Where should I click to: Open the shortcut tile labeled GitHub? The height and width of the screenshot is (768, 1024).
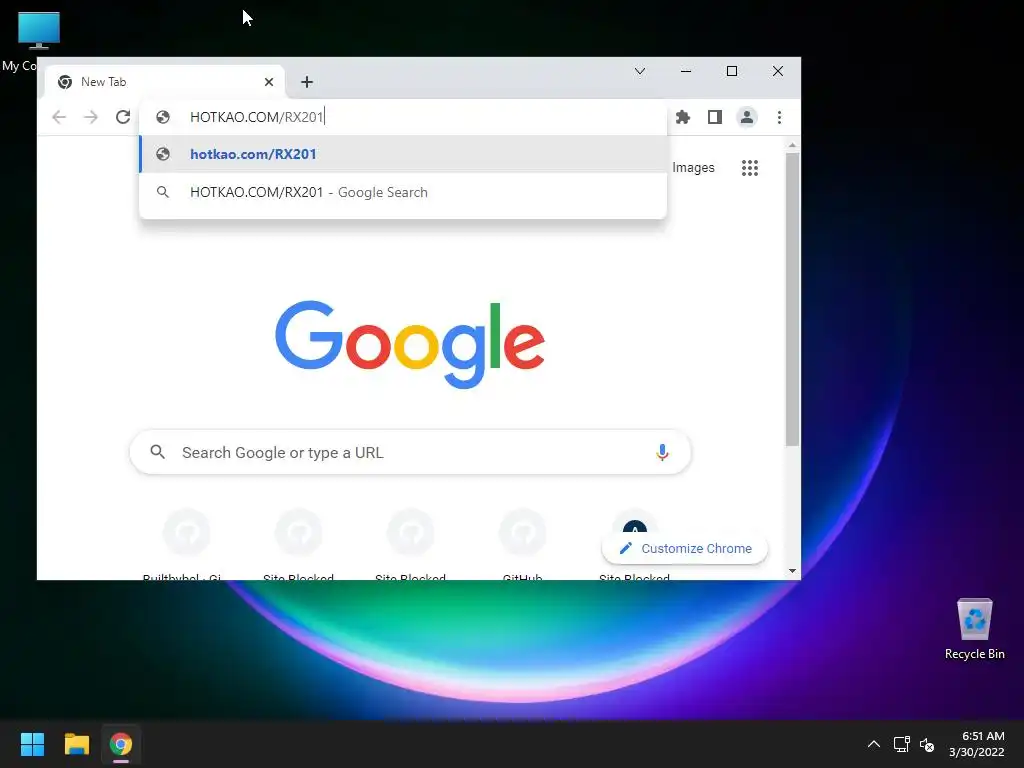(x=522, y=543)
